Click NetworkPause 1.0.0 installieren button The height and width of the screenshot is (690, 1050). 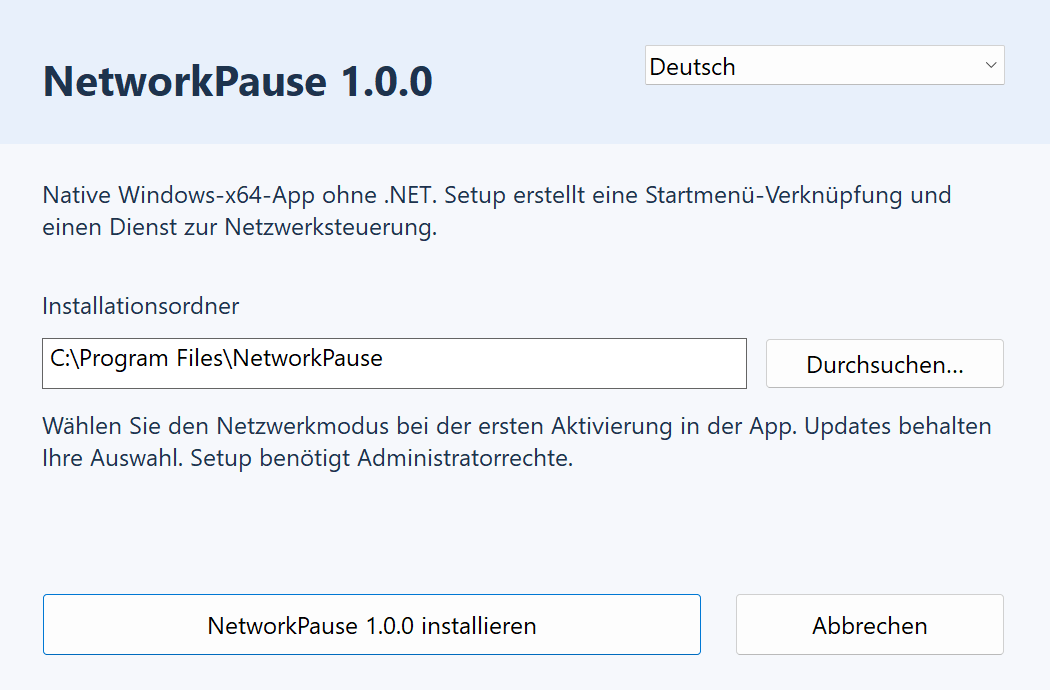372,624
